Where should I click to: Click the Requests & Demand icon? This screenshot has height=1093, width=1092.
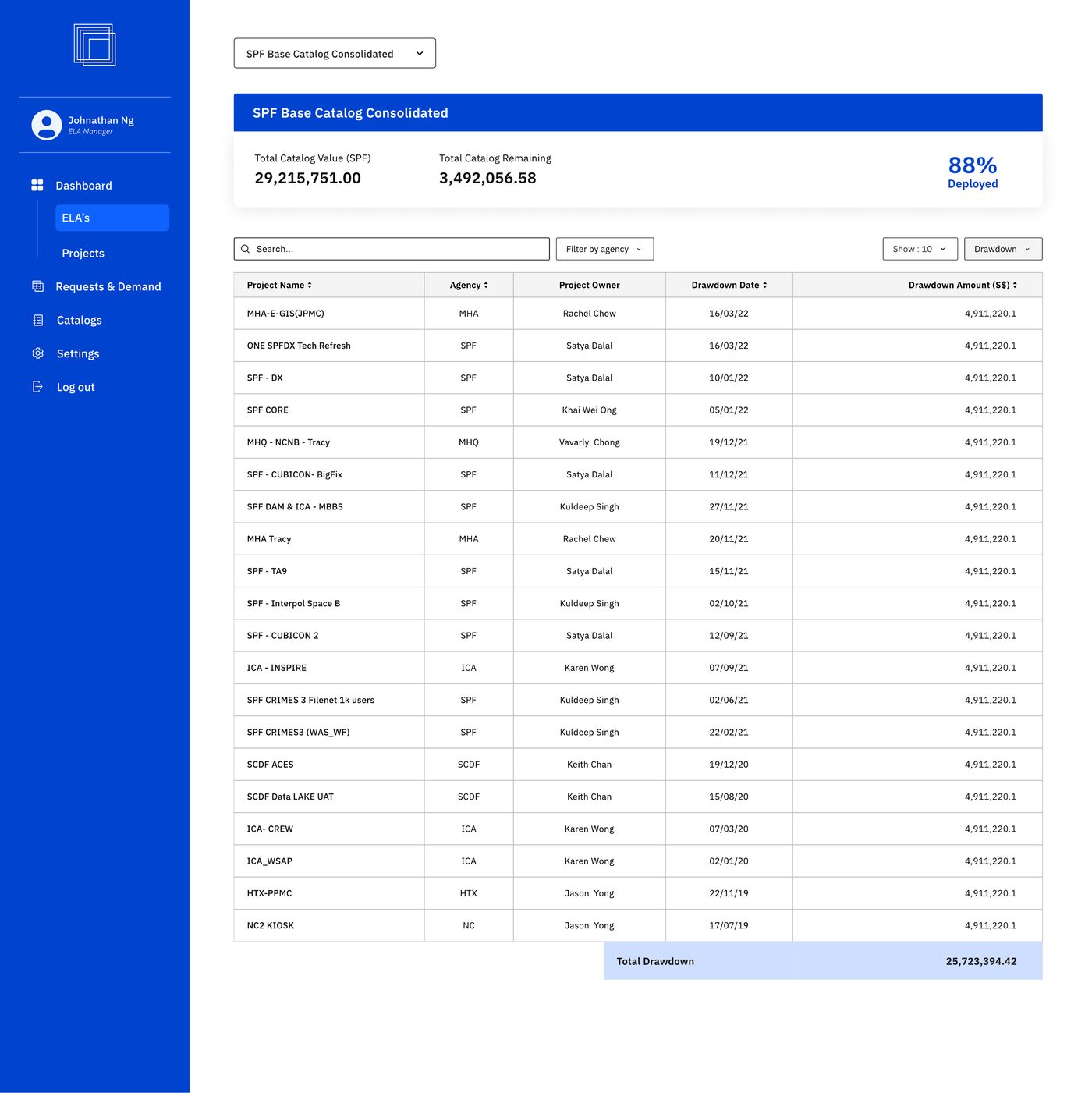pos(37,286)
